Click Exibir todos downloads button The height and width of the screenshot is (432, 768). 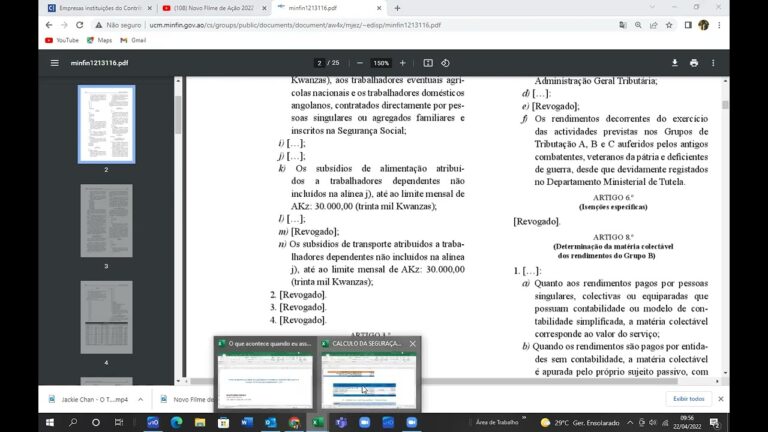[688, 399]
